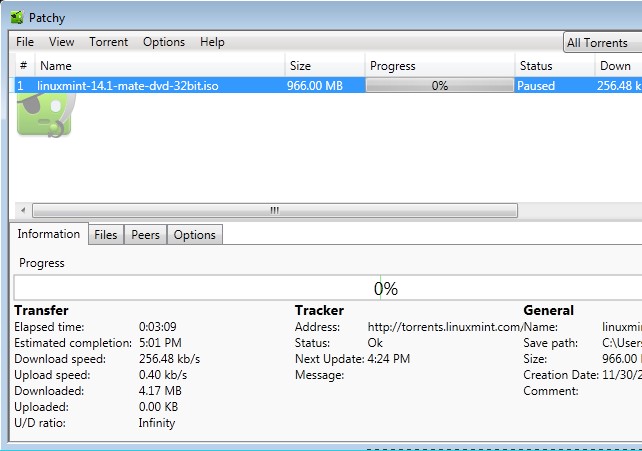This screenshot has width=642, height=451.
Task: Click the Creation Date label in General
Action: coord(561,374)
